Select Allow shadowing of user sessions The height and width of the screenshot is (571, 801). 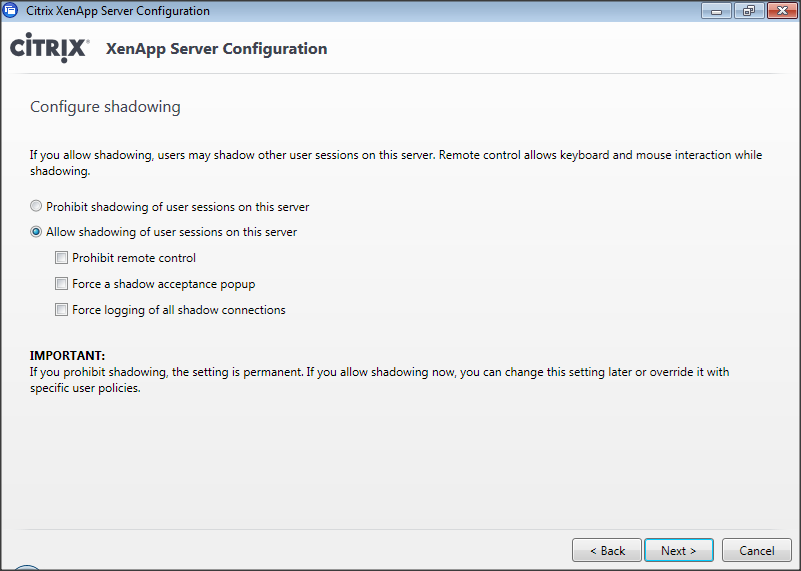tap(37, 232)
